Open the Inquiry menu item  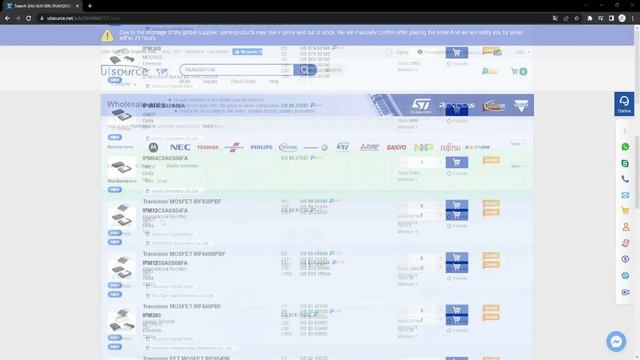[210, 81]
